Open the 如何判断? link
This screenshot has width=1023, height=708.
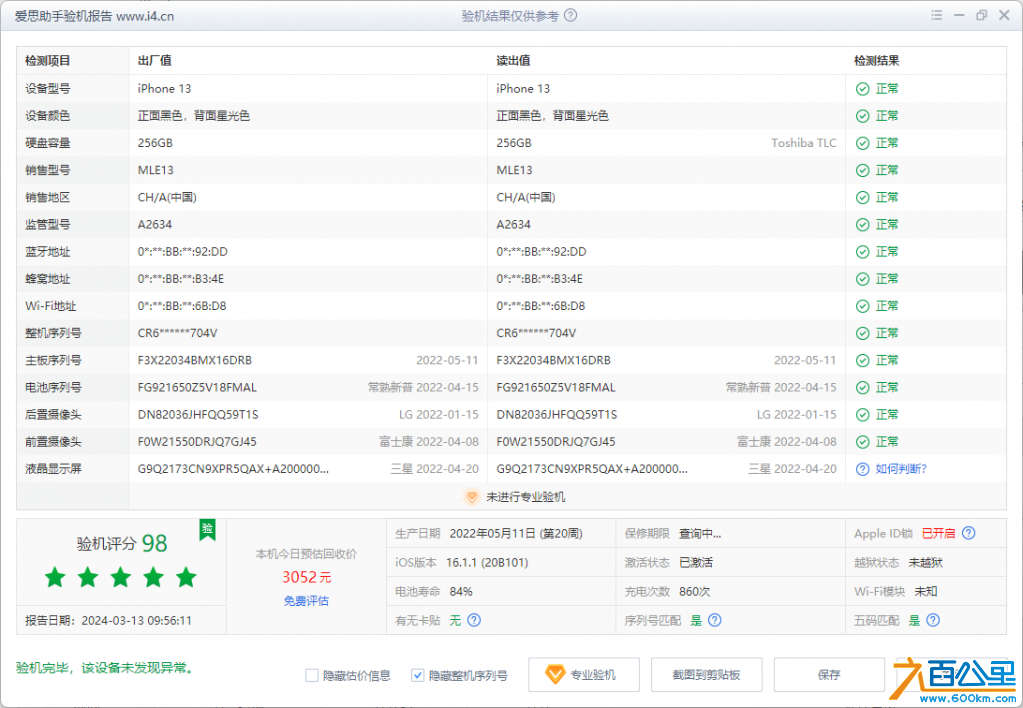point(901,469)
